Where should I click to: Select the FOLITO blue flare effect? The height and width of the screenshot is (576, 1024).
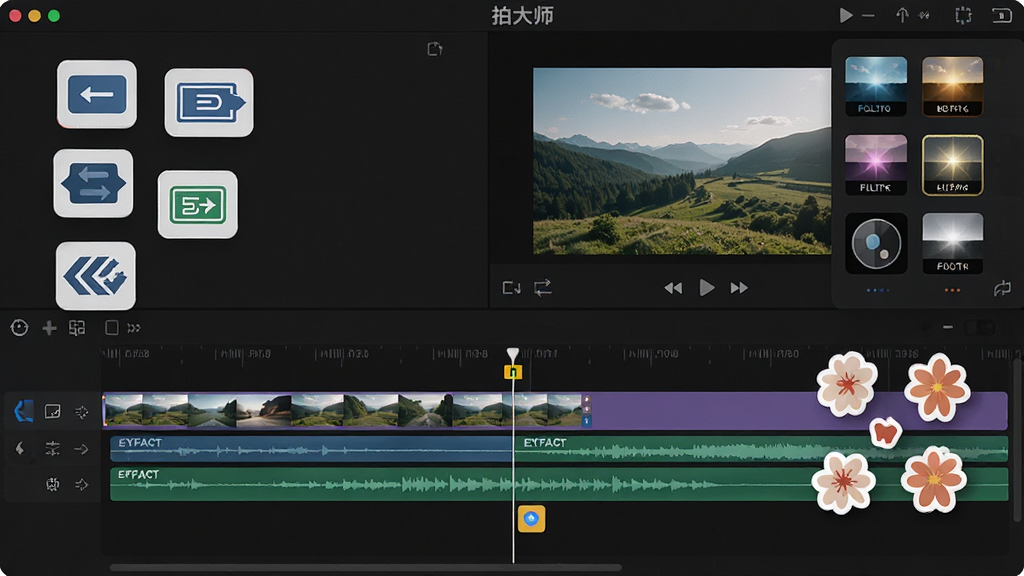(x=876, y=86)
